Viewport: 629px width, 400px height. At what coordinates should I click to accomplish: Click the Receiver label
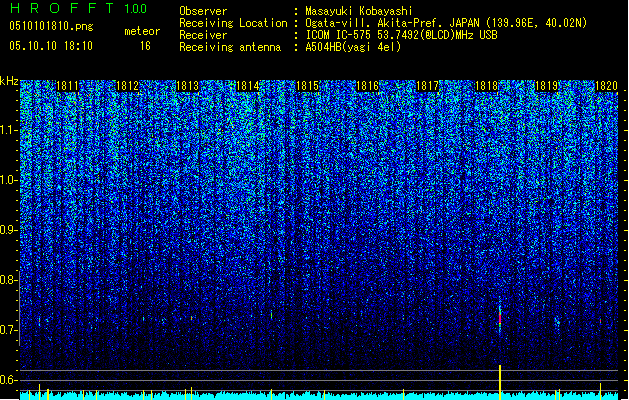[x=203, y=35]
